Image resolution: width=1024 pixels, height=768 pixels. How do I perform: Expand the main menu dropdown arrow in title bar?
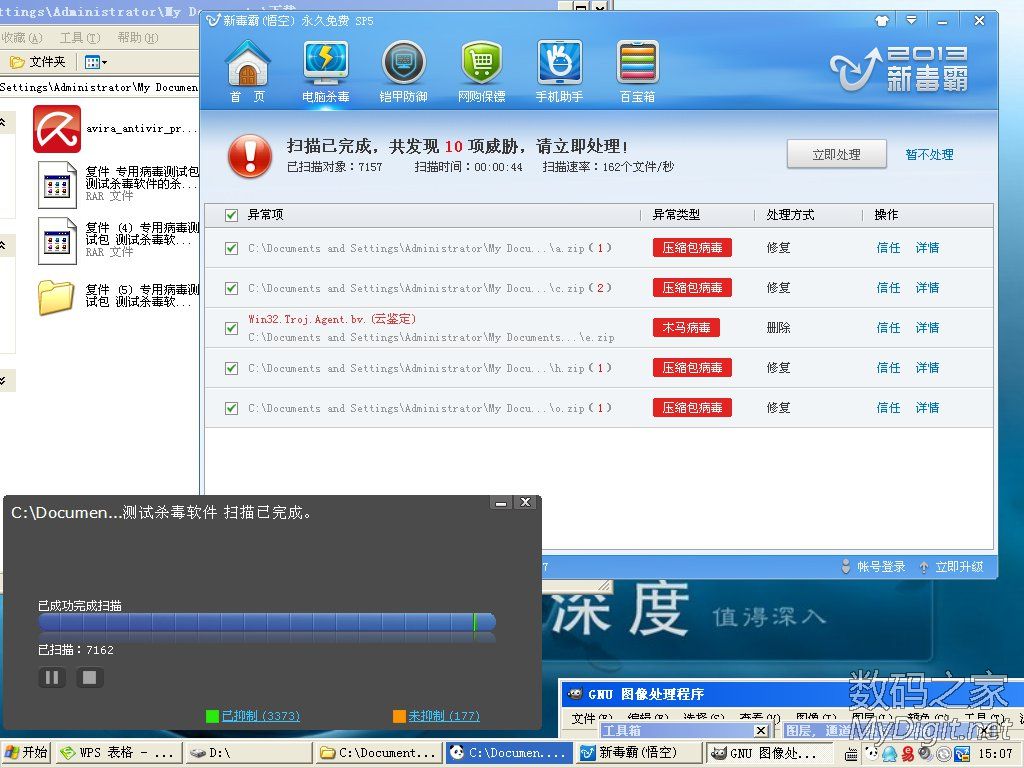(x=911, y=20)
